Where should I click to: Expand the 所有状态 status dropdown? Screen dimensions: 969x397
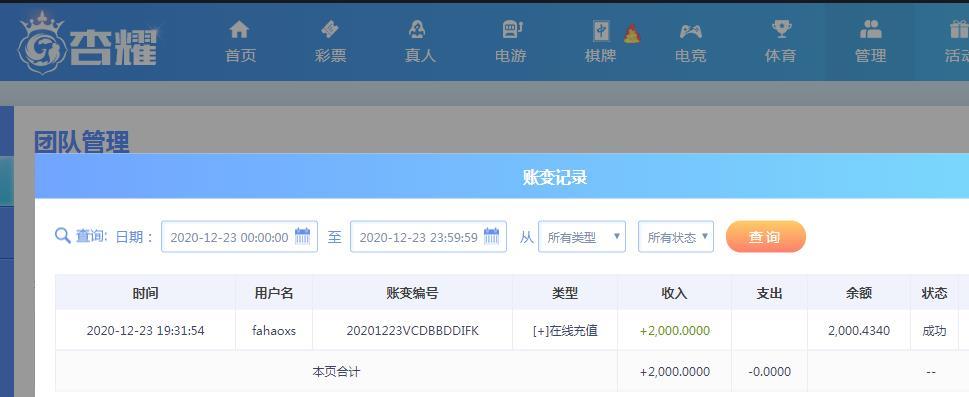(675, 237)
